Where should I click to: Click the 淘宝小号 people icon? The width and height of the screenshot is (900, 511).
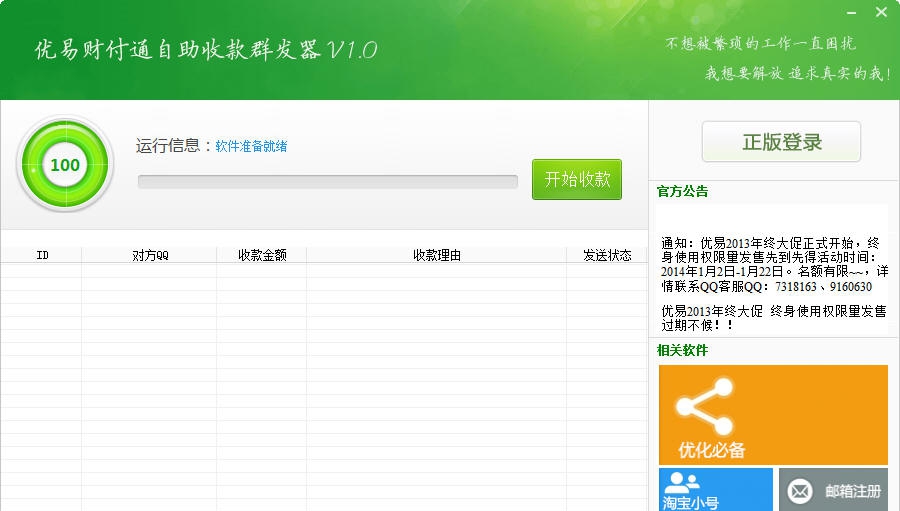coord(681,482)
